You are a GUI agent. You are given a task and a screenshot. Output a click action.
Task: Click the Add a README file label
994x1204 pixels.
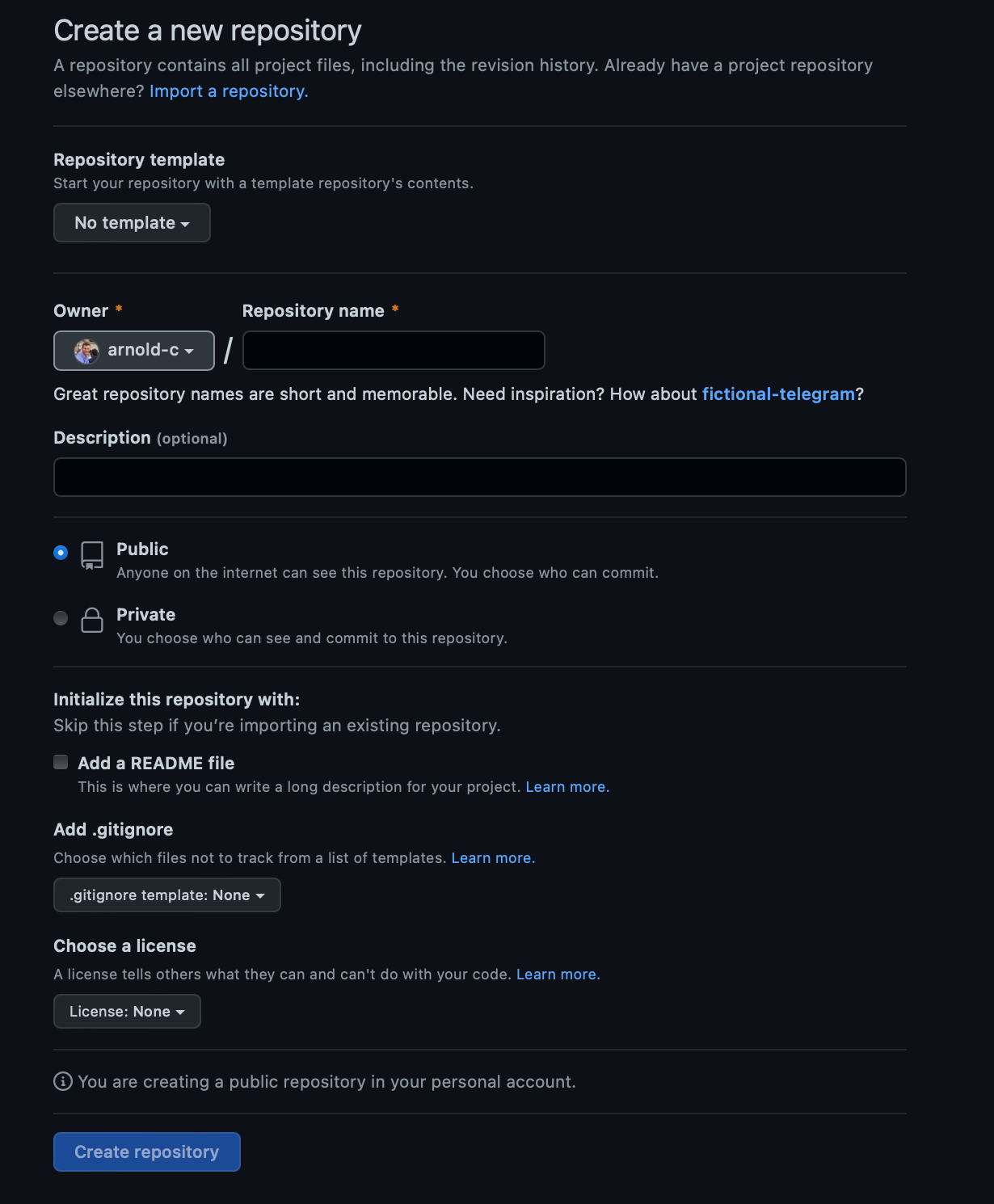pos(156,764)
